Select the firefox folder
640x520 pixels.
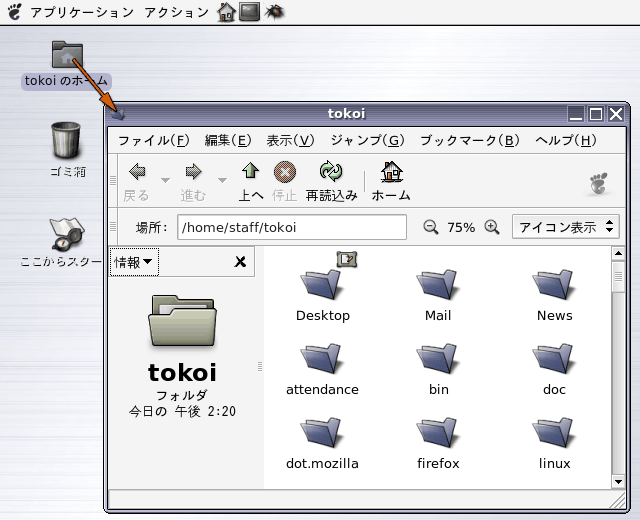[438, 444]
